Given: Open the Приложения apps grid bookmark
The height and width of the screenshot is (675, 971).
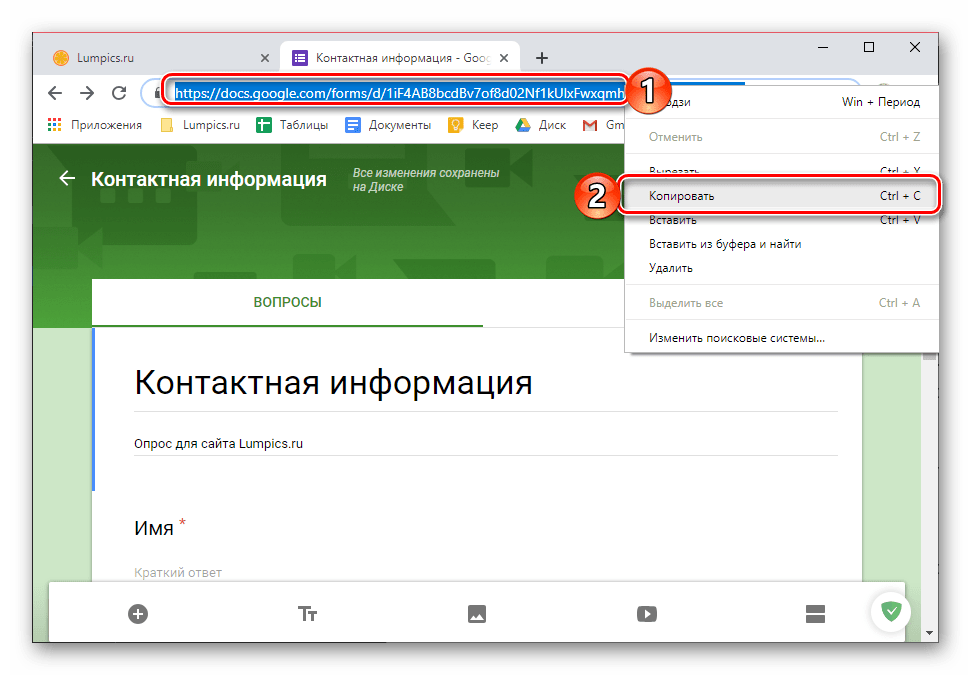Looking at the screenshot, I should click(95, 125).
